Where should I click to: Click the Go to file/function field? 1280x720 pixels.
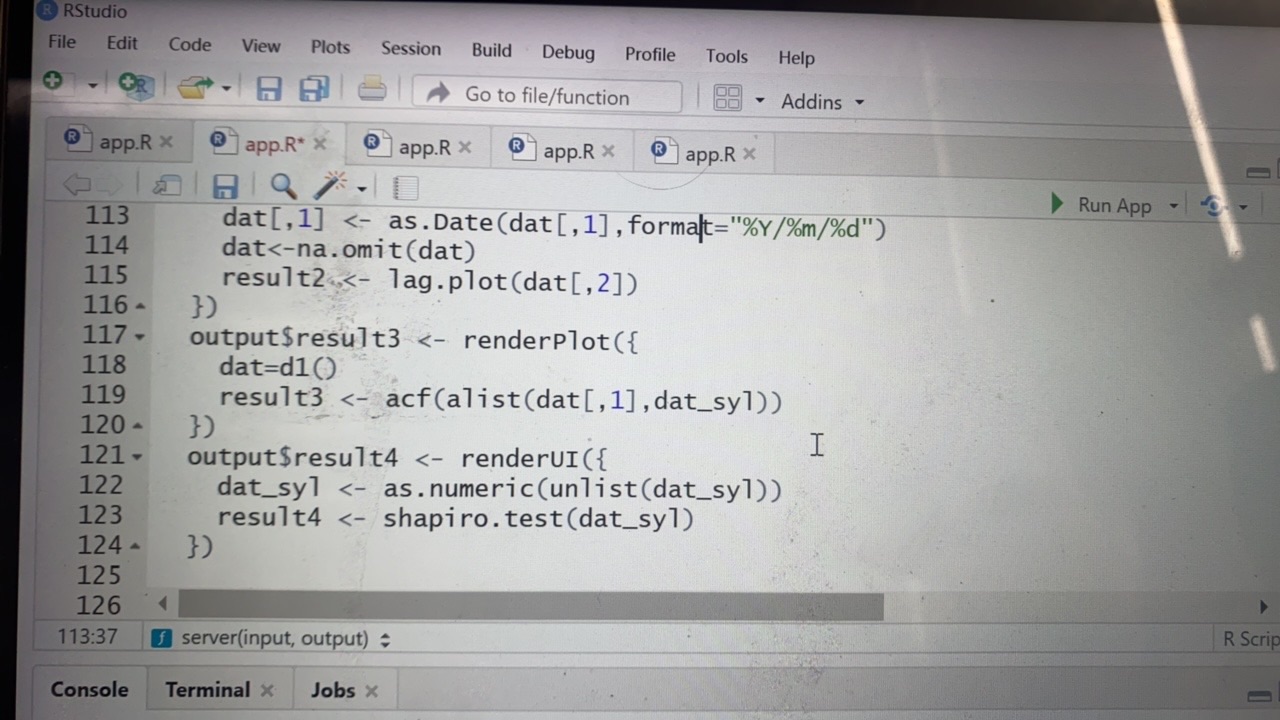(x=547, y=97)
